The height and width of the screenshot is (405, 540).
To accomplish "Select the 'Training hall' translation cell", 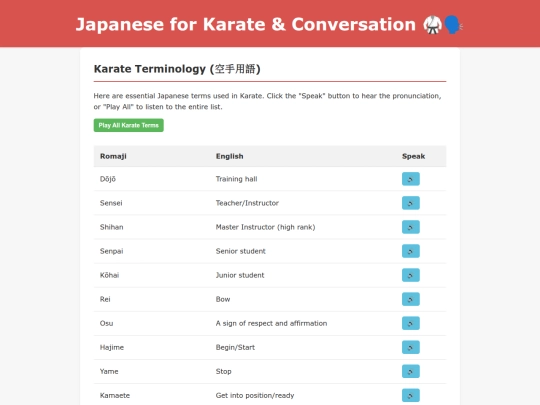I will click(236, 179).
